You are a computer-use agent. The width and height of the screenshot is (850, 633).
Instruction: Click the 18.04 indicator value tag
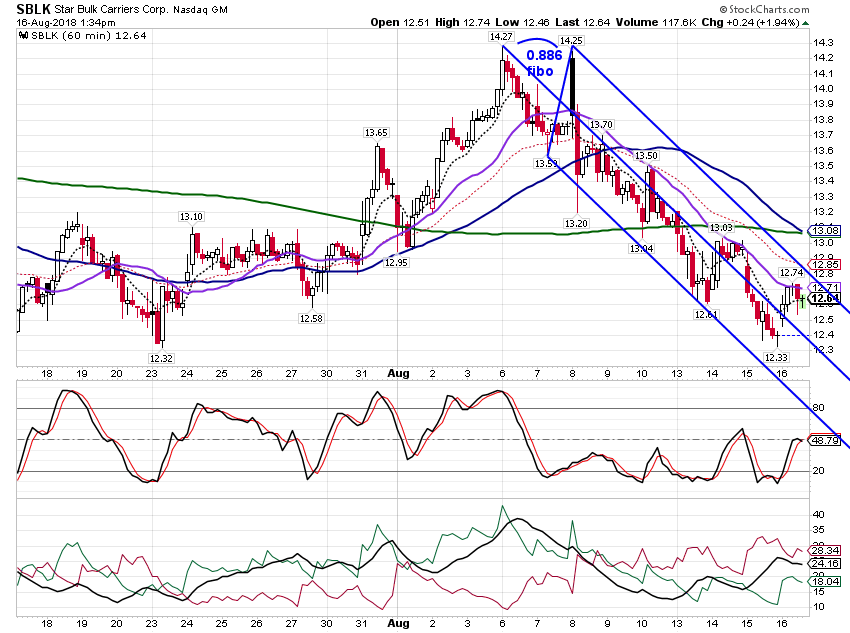(825, 582)
